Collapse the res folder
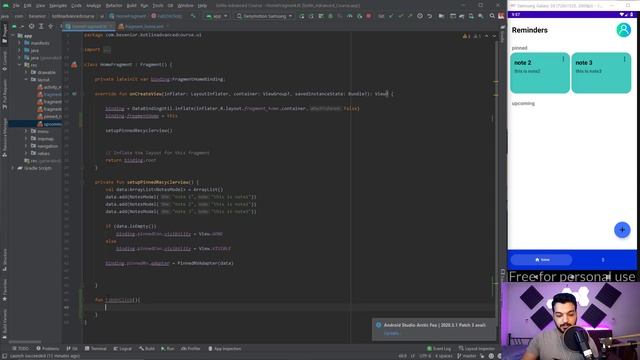Viewport: 640px width, 360px height. (x=19, y=65)
